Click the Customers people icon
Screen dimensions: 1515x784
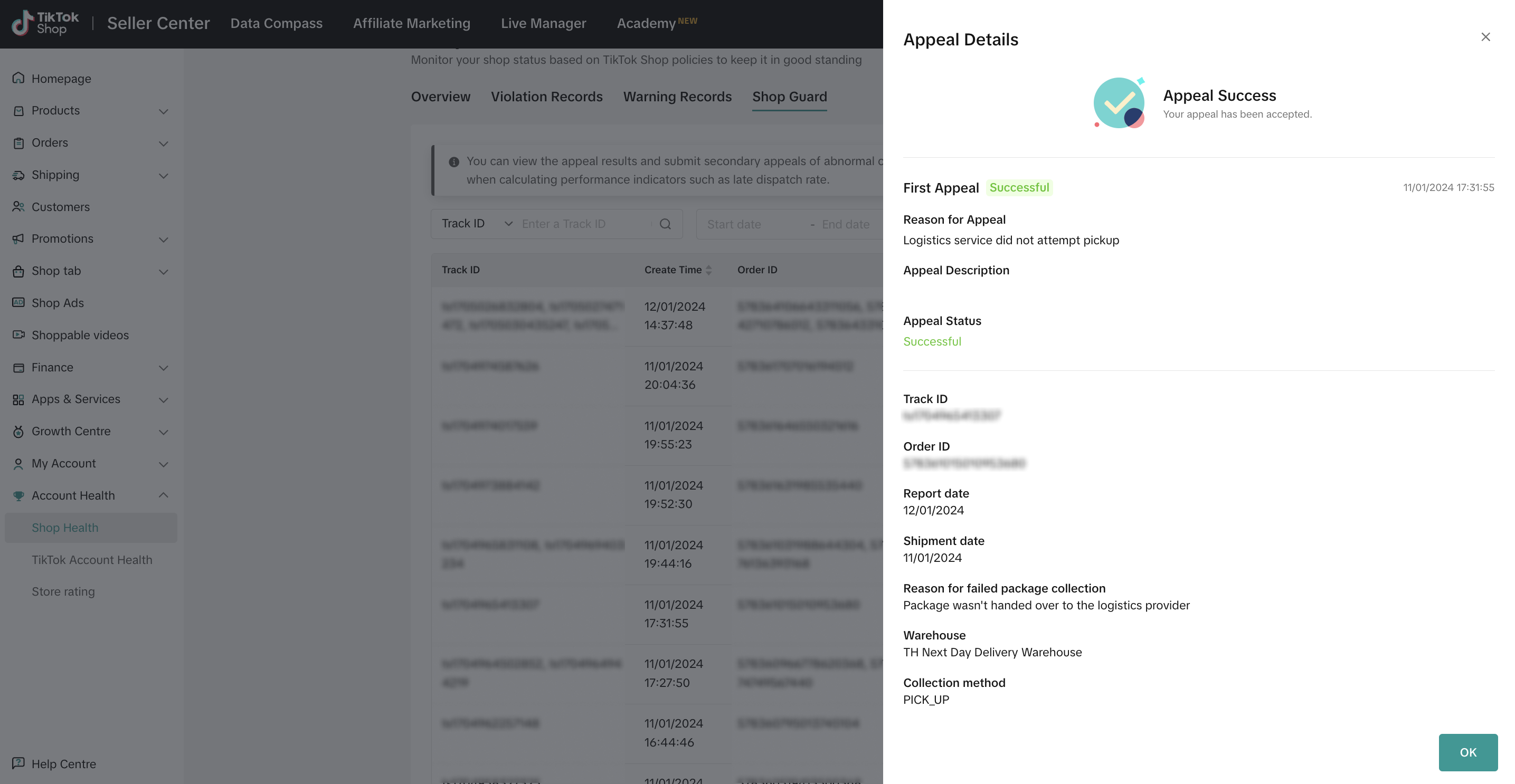[18, 206]
